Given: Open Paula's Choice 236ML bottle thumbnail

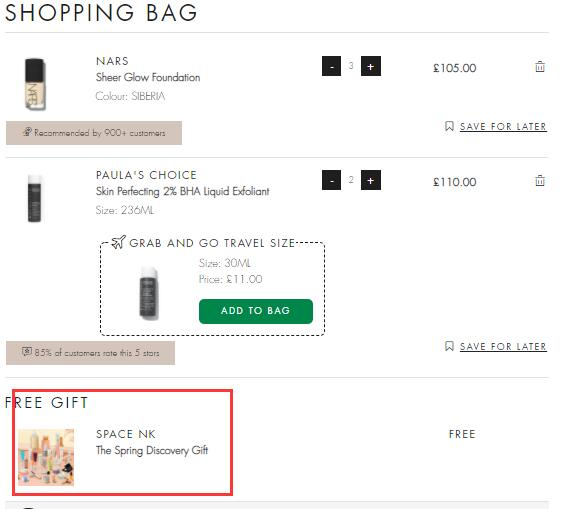Looking at the screenshot, I should tap(34, 199).
